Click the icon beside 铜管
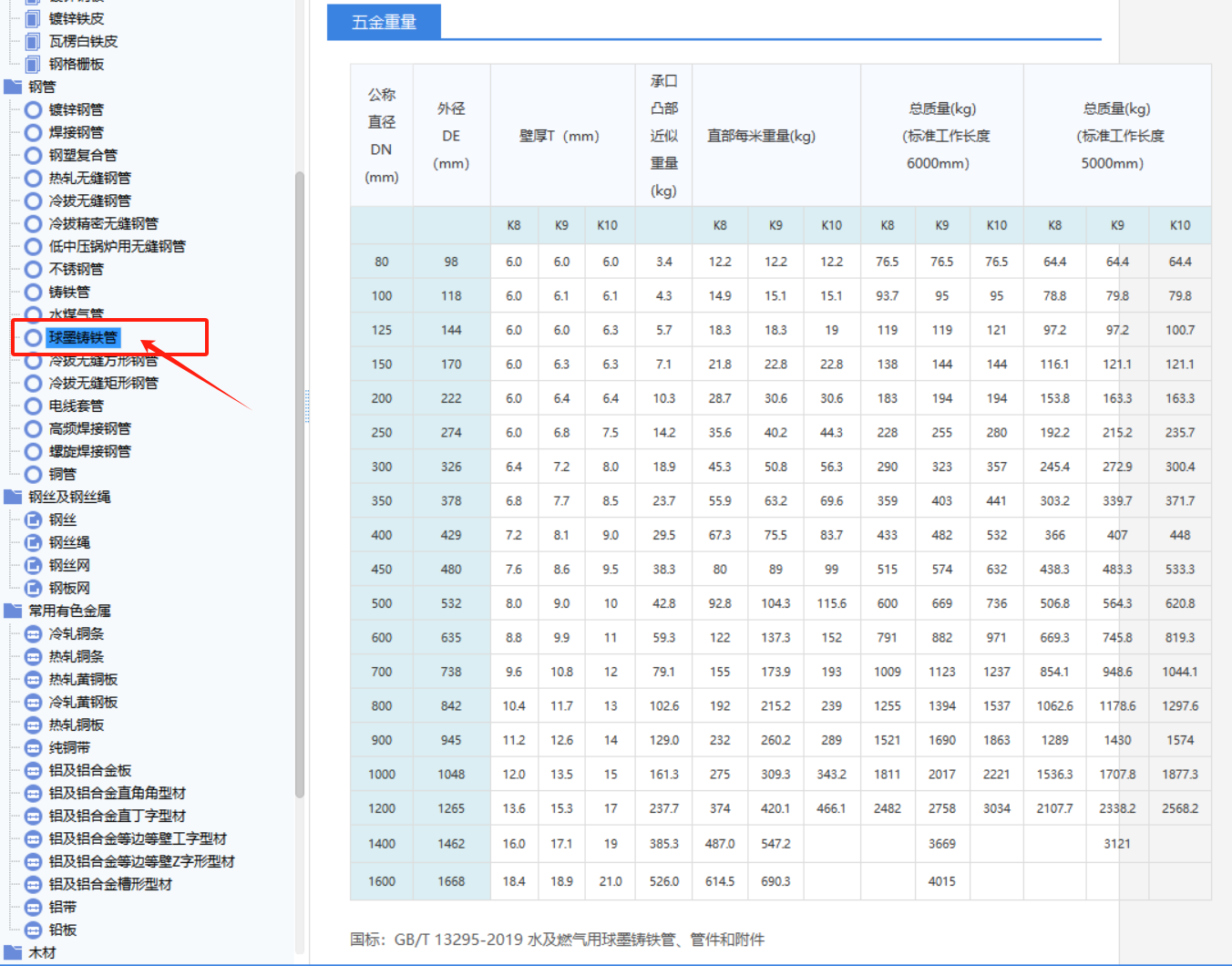 tap(34, 475)
